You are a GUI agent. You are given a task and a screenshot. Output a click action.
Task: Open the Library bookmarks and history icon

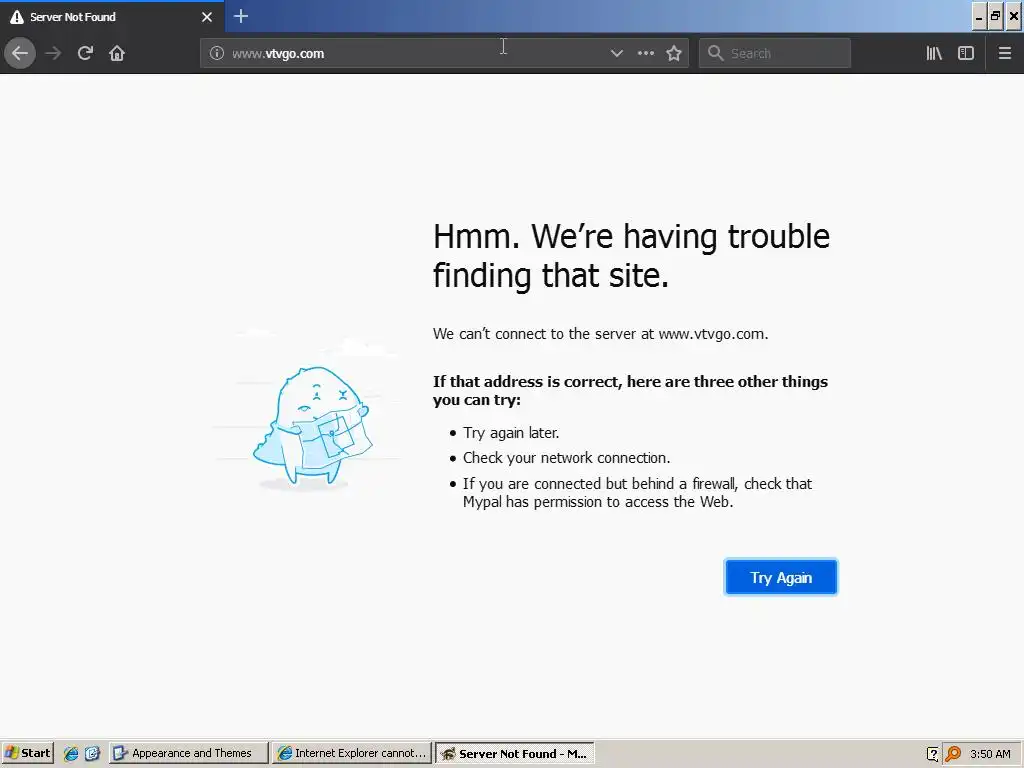[934, 53]
